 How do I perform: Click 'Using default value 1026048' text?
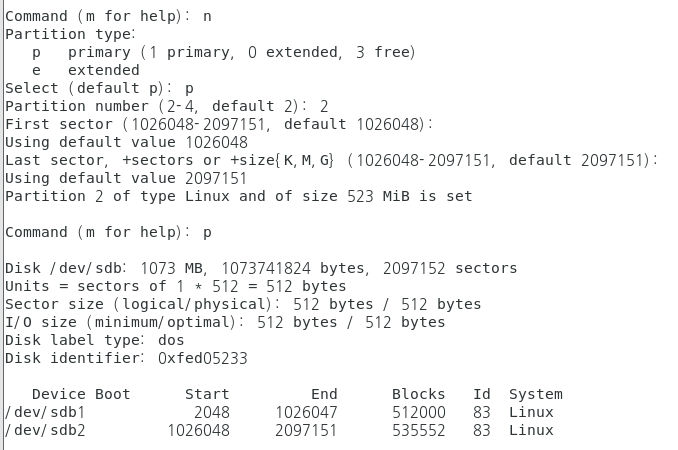[126, 142]
